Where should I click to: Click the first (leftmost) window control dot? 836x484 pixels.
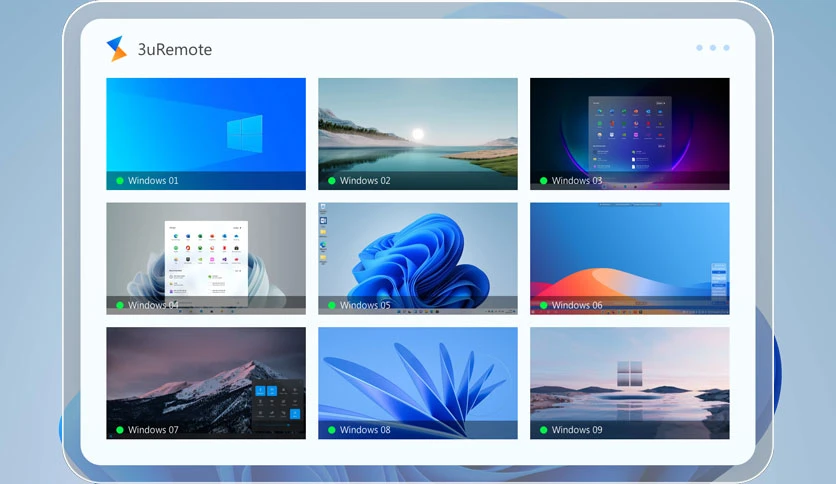coord(700,48)
